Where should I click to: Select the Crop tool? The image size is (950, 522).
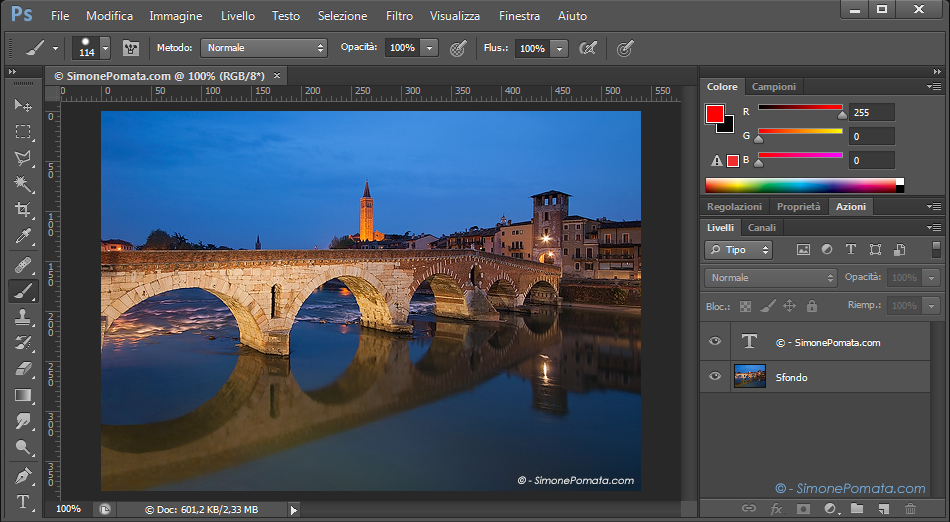[23, 210]
